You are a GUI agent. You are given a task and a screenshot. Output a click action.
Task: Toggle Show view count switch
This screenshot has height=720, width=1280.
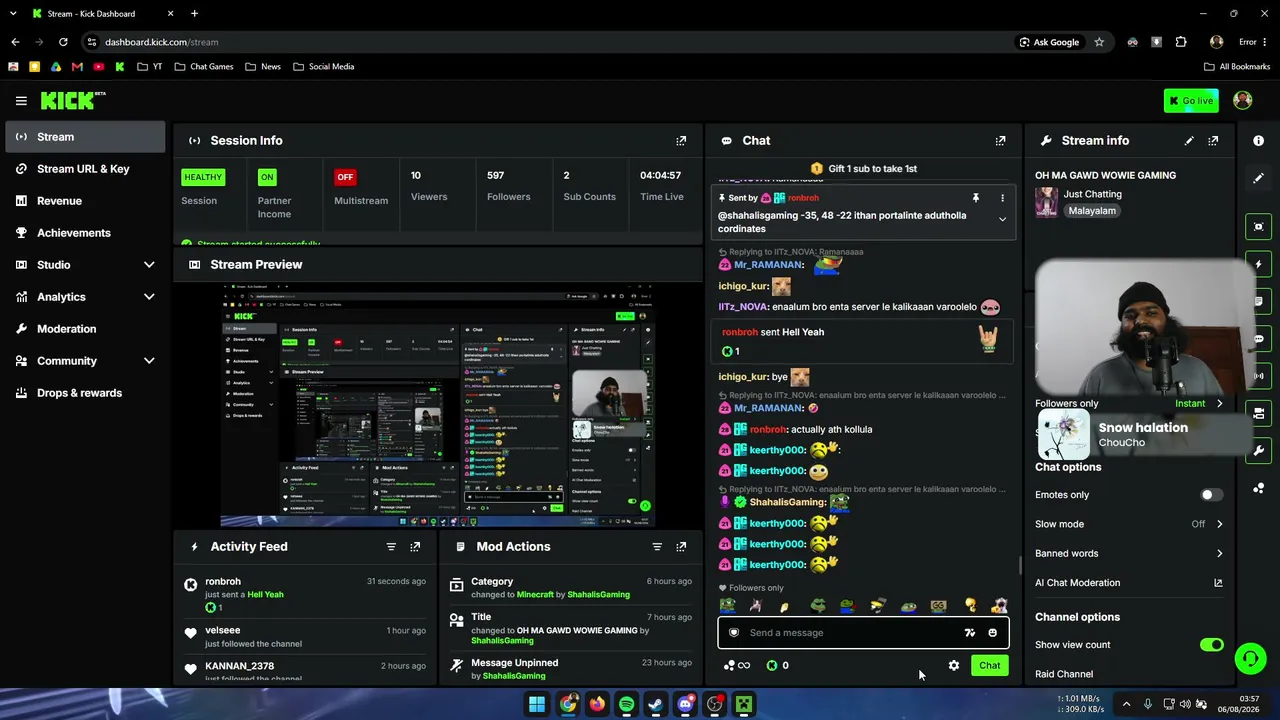click(x=1211, y=645)
